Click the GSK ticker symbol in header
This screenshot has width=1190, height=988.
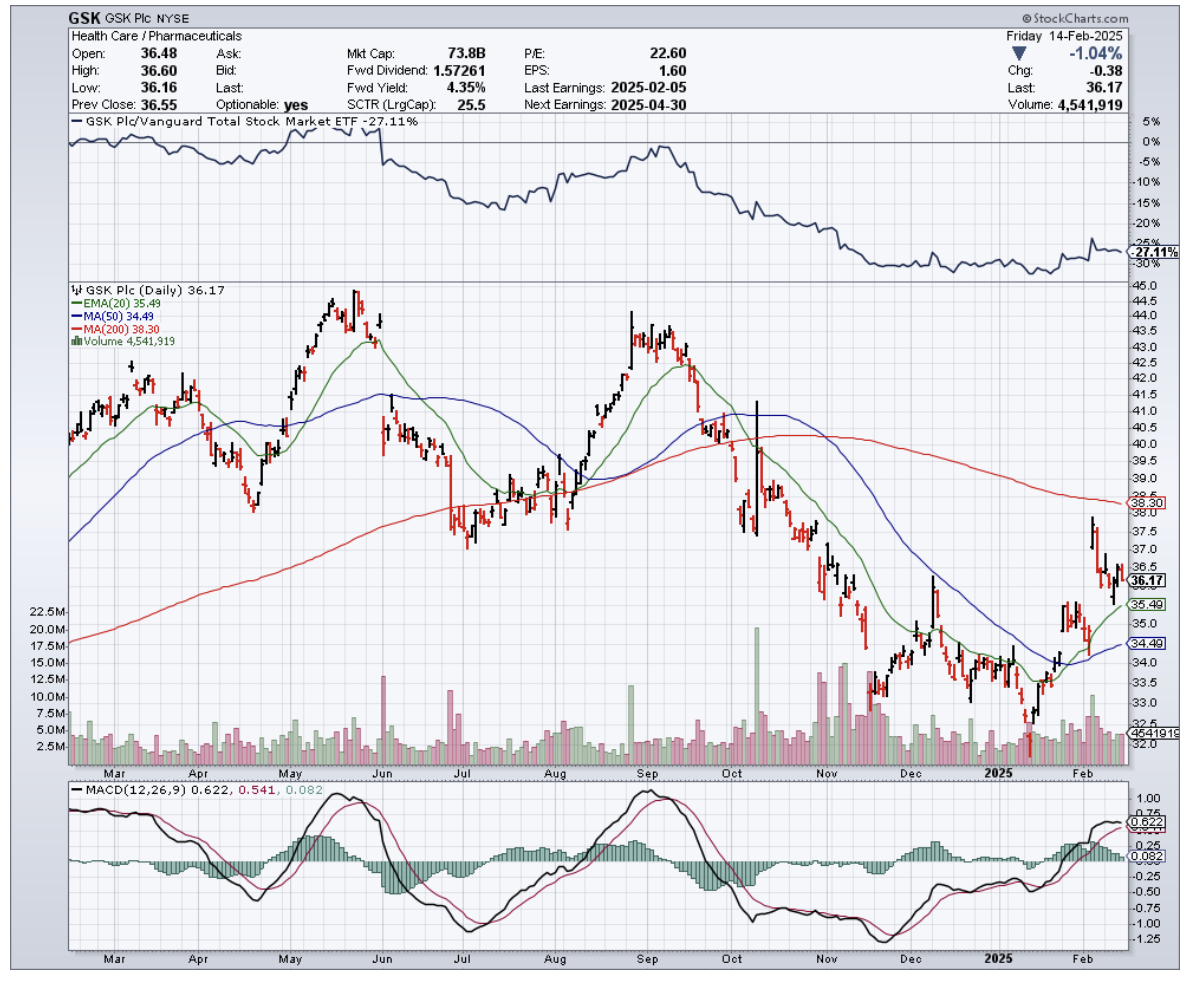[x=86, y=18]
